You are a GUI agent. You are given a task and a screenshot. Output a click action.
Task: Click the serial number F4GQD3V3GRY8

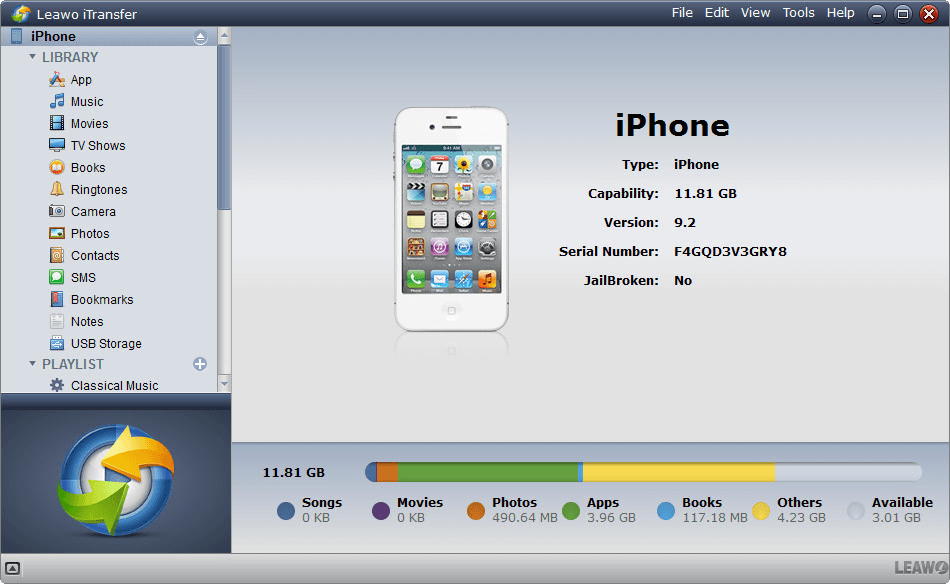(730, 251)
